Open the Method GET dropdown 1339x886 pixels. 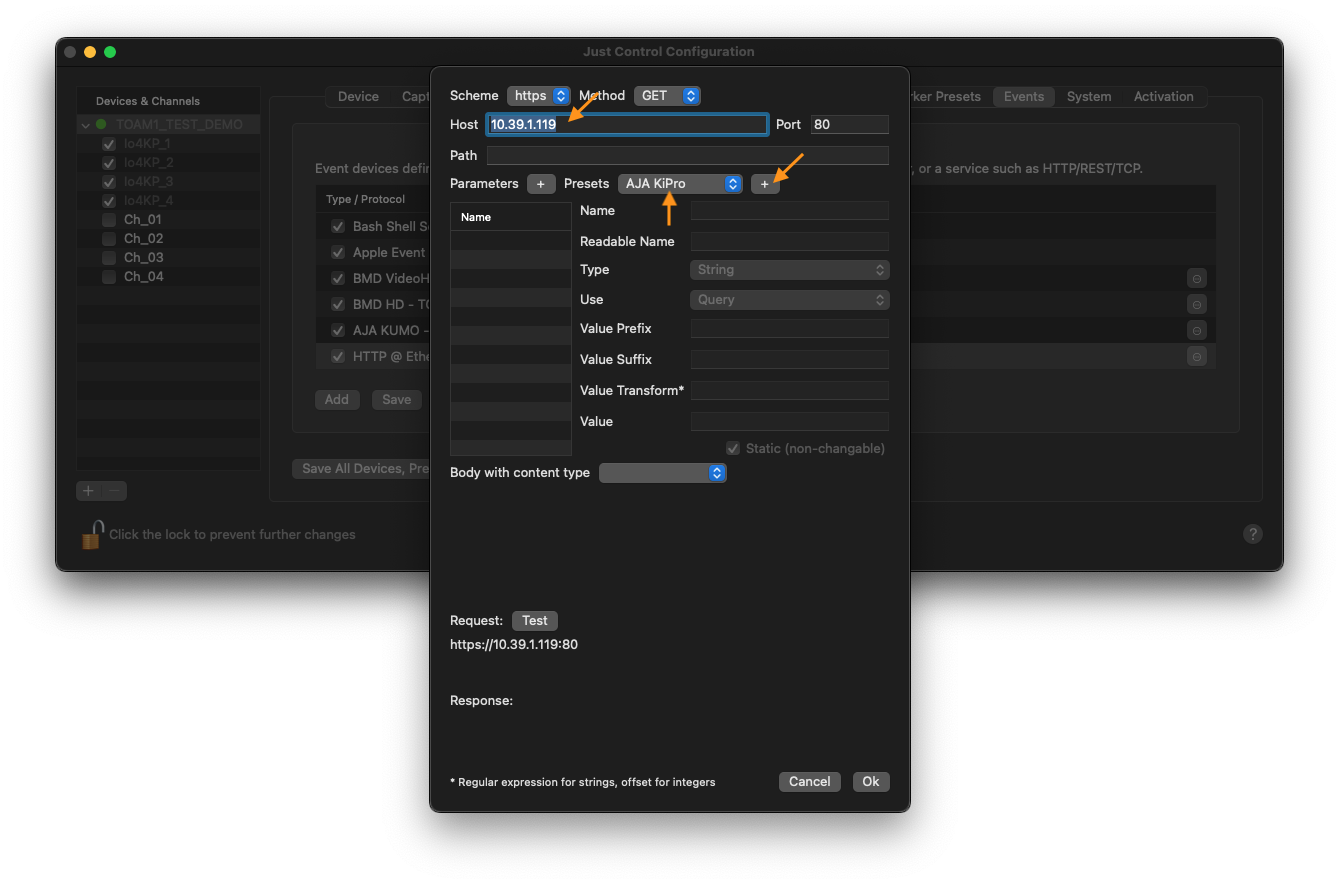click(667, 96)
